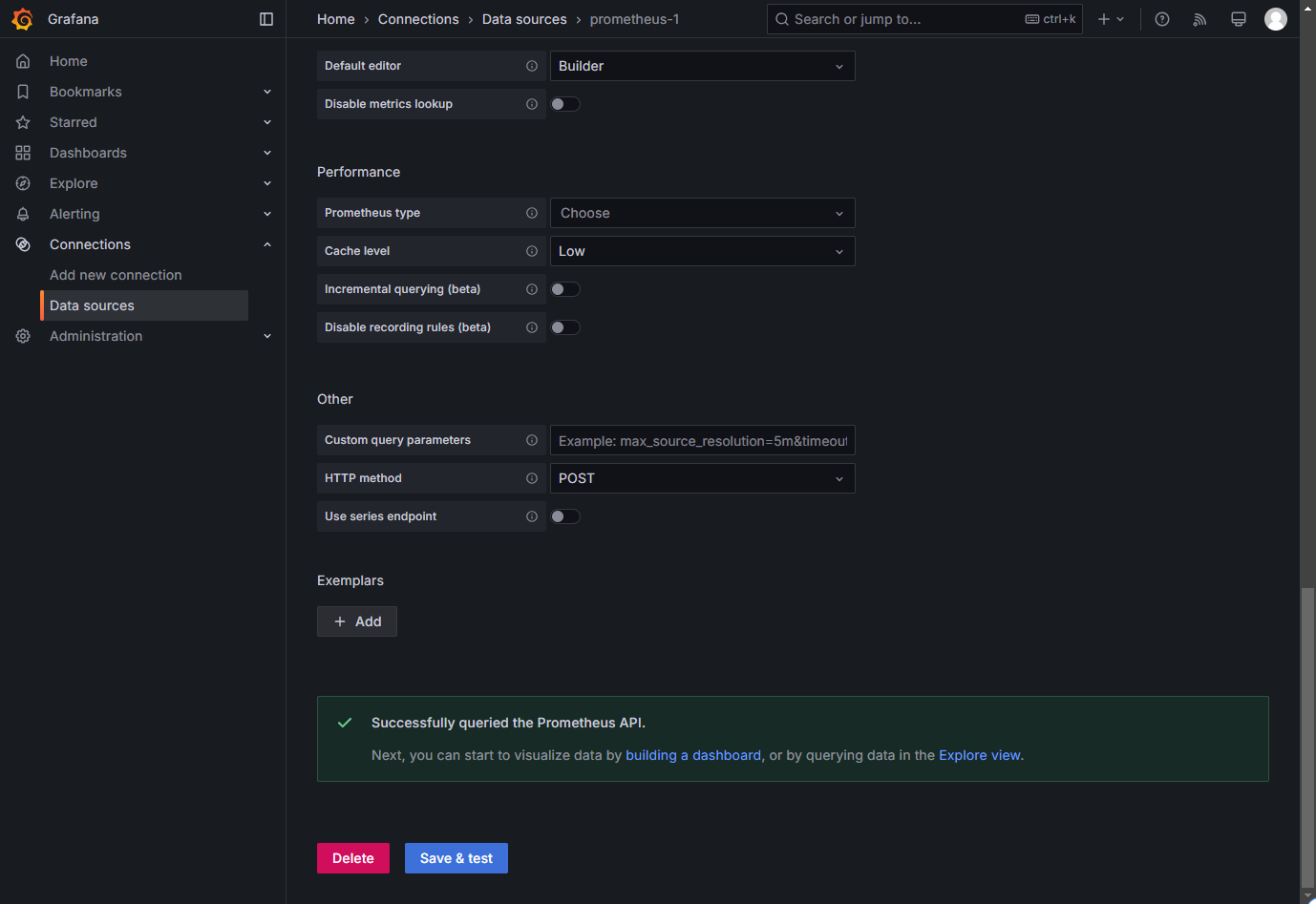Click the Bookmarks icon in sidebar
1316x904 pixels.
tap(23, 92)
